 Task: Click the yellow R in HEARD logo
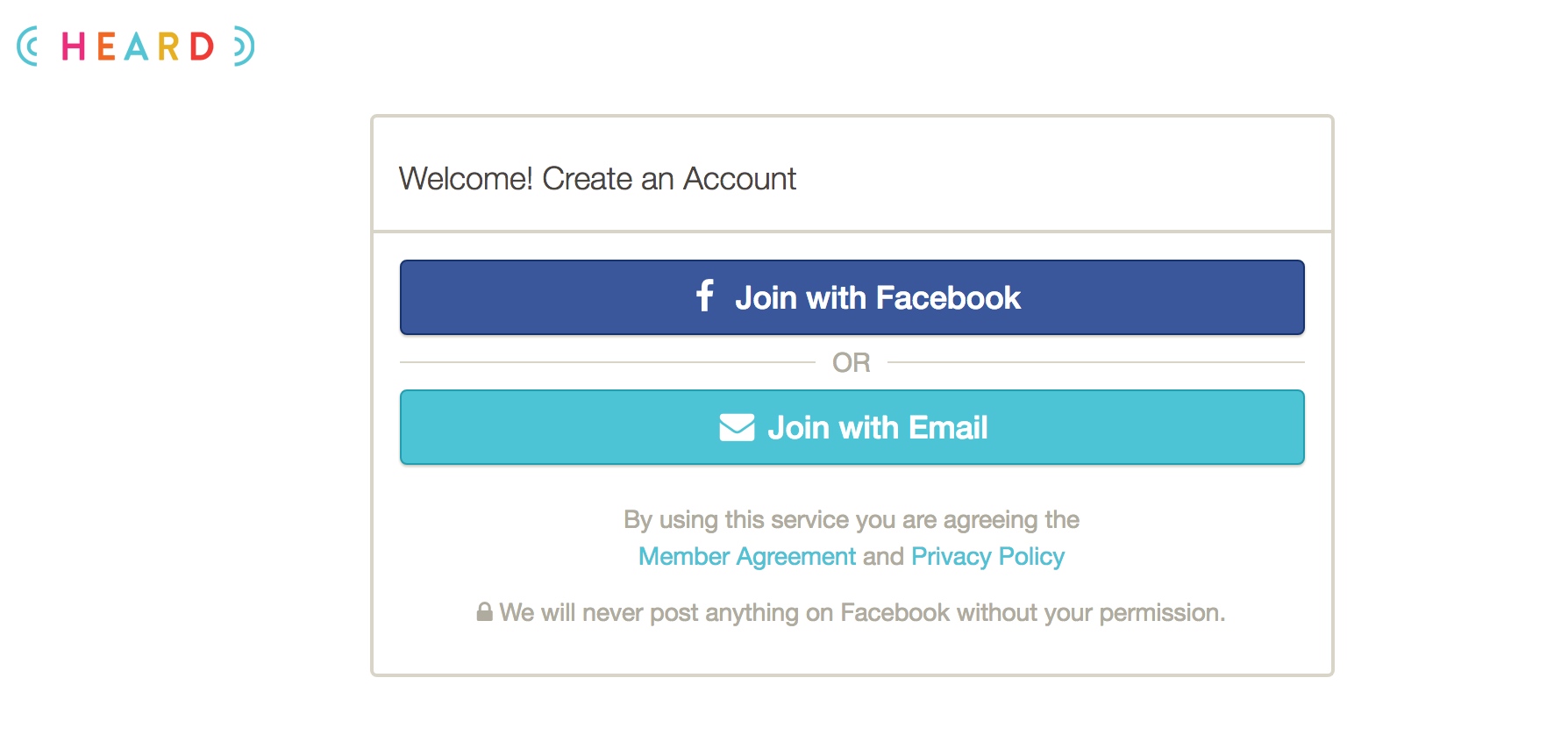click(x=168, y=46)
